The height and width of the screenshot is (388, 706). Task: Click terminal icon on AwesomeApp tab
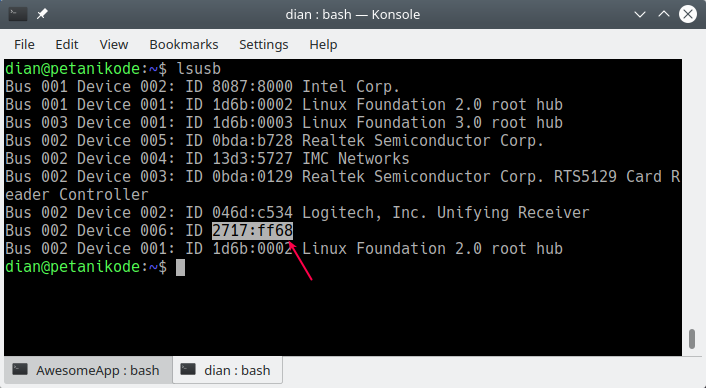click(20, 370)
